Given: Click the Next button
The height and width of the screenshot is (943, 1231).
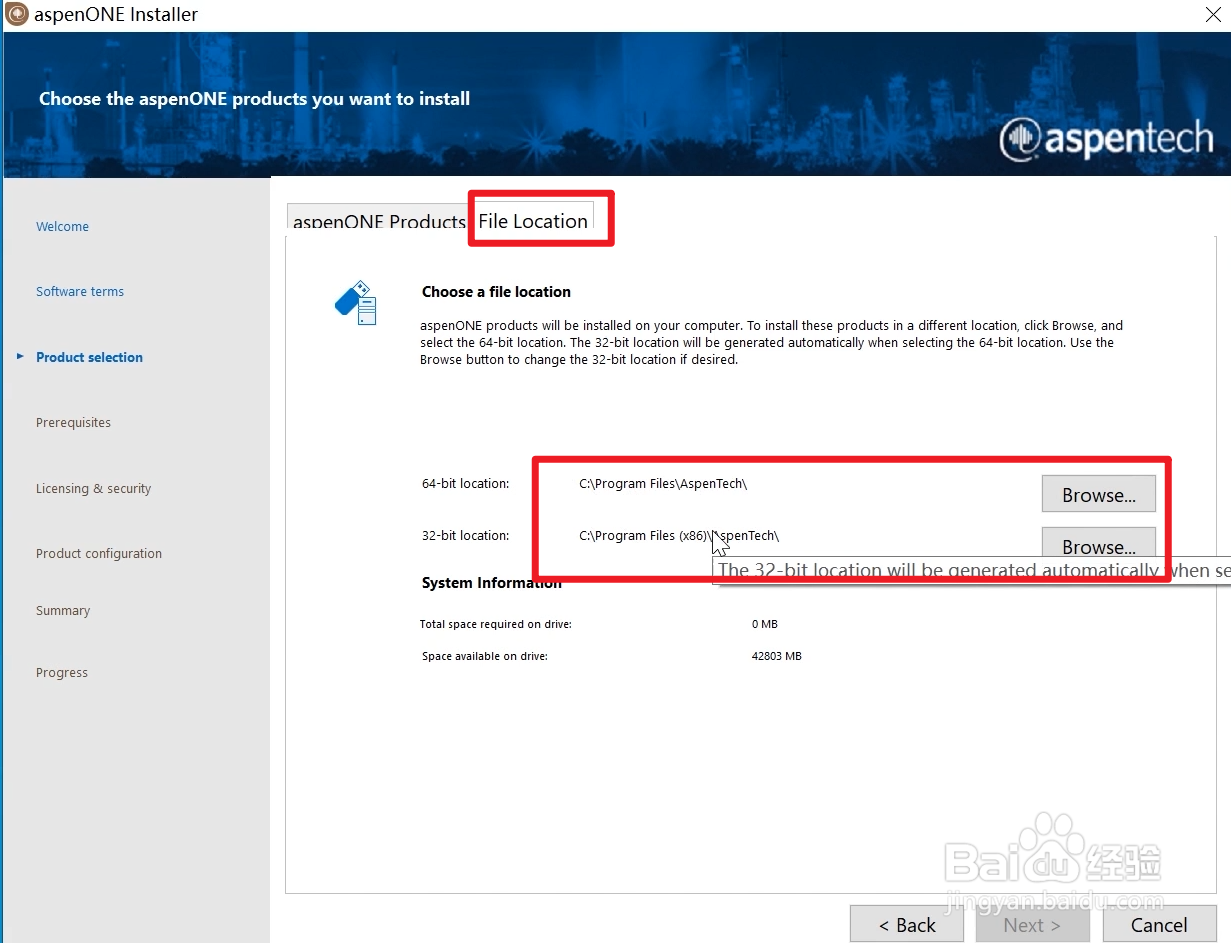Looking at the screenshot, I should pyautogui.click(x=1033, y=924).
